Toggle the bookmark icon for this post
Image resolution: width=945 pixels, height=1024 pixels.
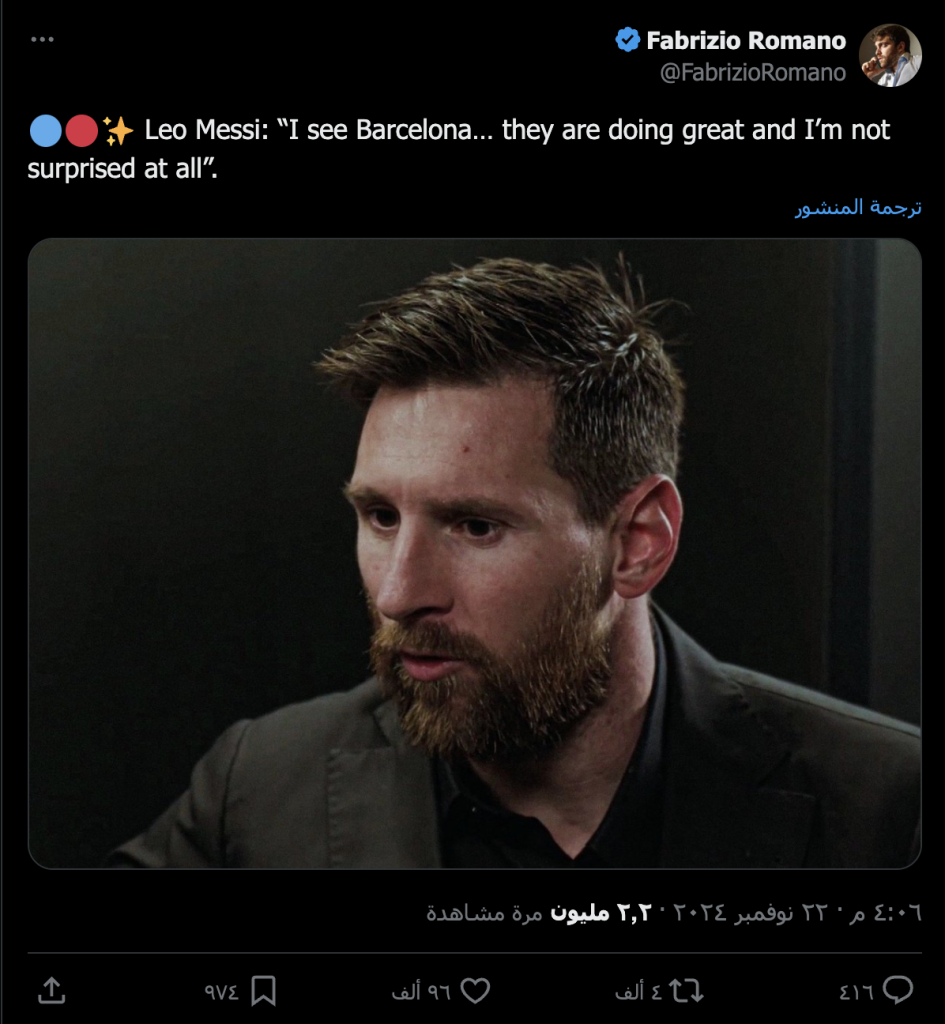263,991
